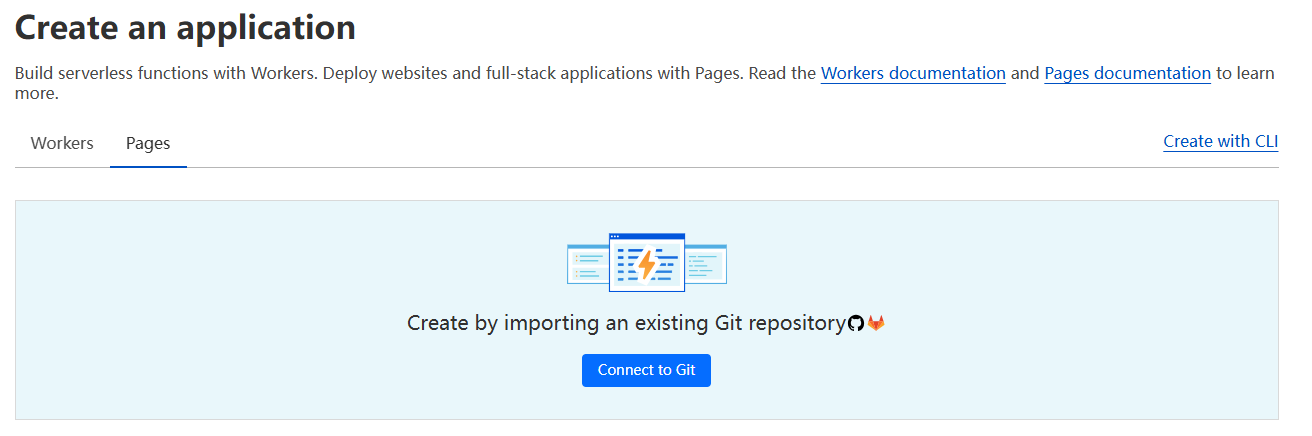Select the Pages tab

coord(148,143)
